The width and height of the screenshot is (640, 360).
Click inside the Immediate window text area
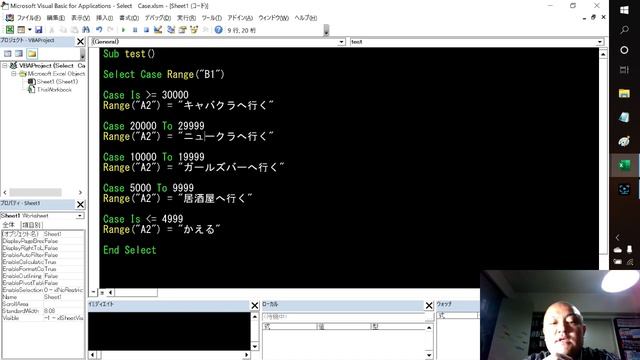(169, 331)
